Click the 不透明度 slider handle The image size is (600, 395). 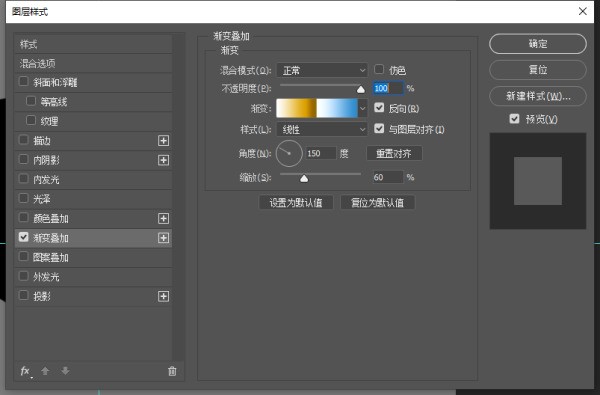pyautogui.click(x=360, y=90)
